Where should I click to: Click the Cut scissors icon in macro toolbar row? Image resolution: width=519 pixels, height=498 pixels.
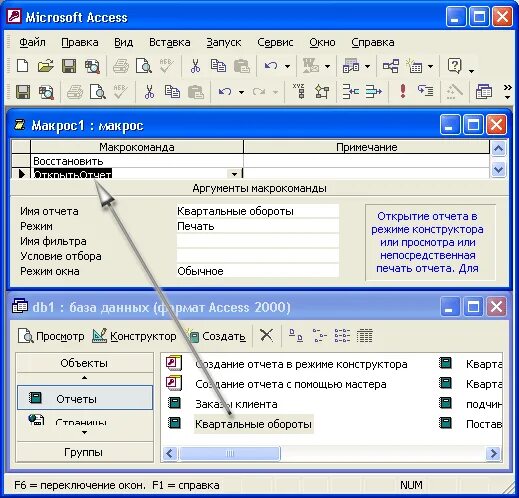149,92
